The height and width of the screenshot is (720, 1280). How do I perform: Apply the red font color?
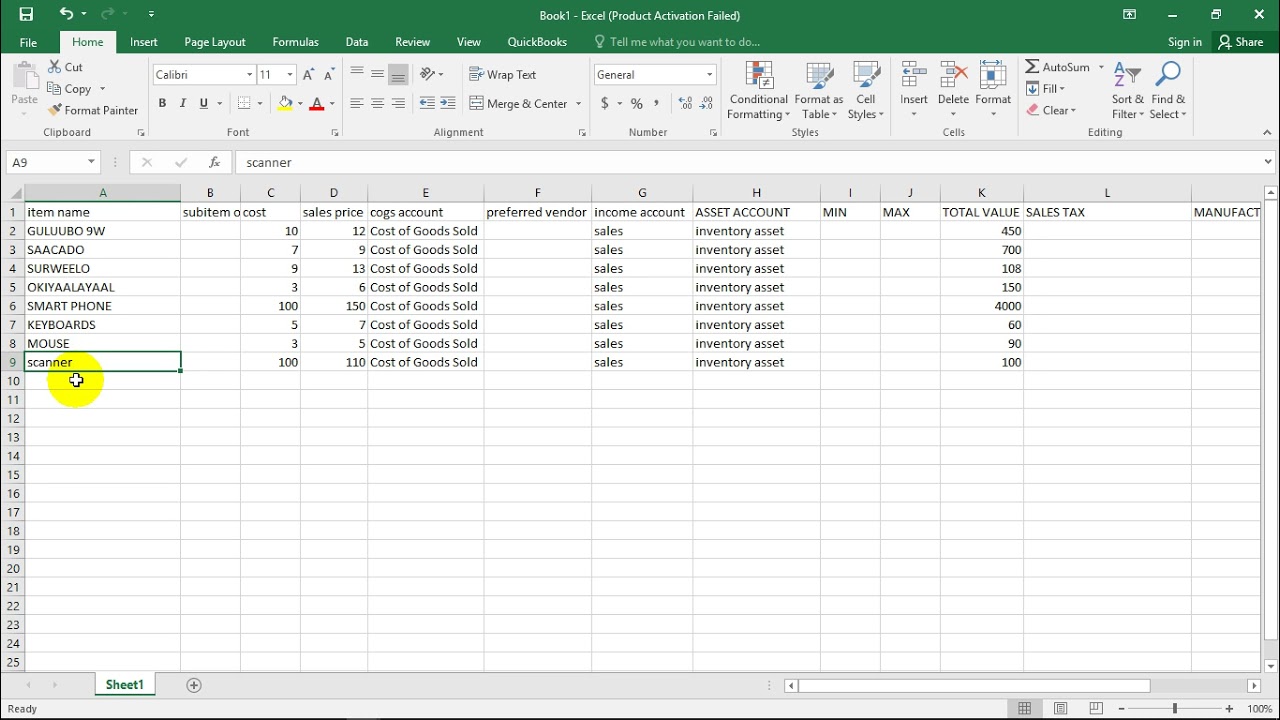click(x=317, y=104)
